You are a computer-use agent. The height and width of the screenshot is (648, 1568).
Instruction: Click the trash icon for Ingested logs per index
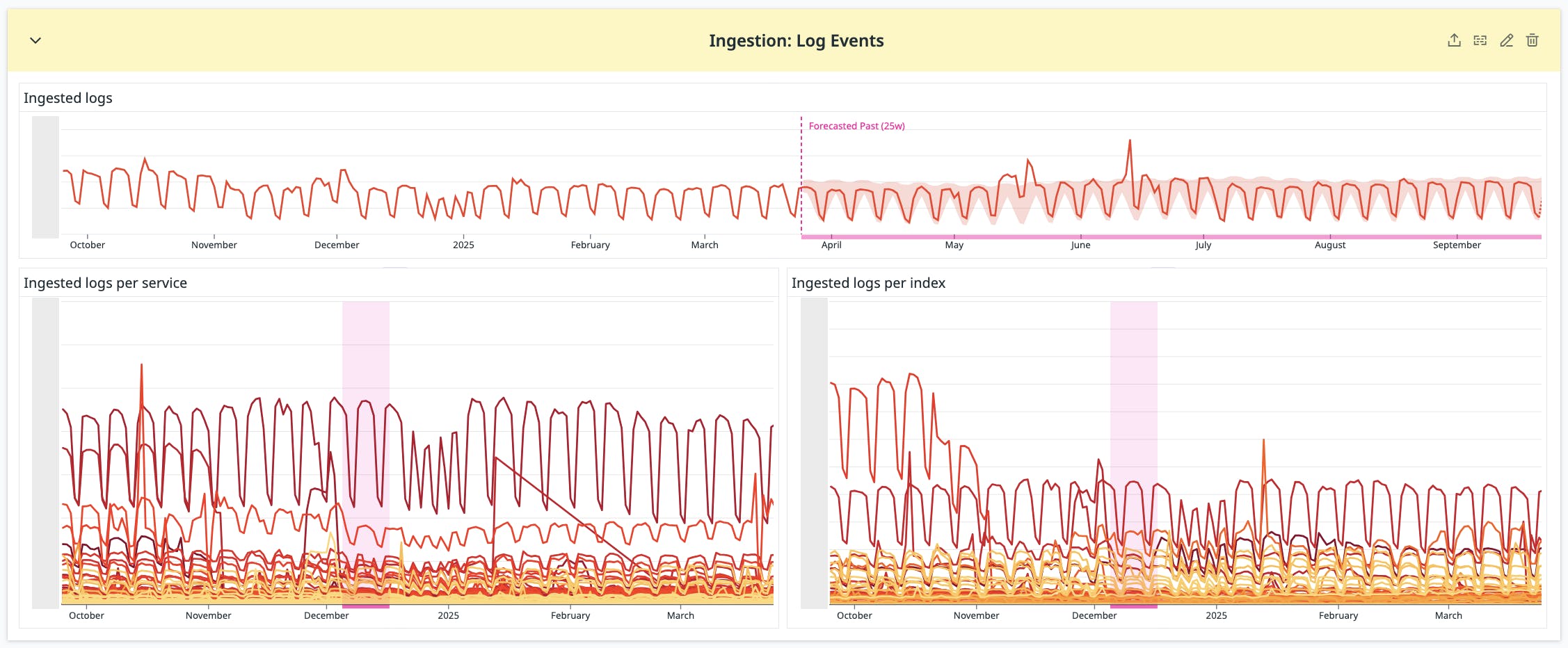click(x=1533, y=40)
